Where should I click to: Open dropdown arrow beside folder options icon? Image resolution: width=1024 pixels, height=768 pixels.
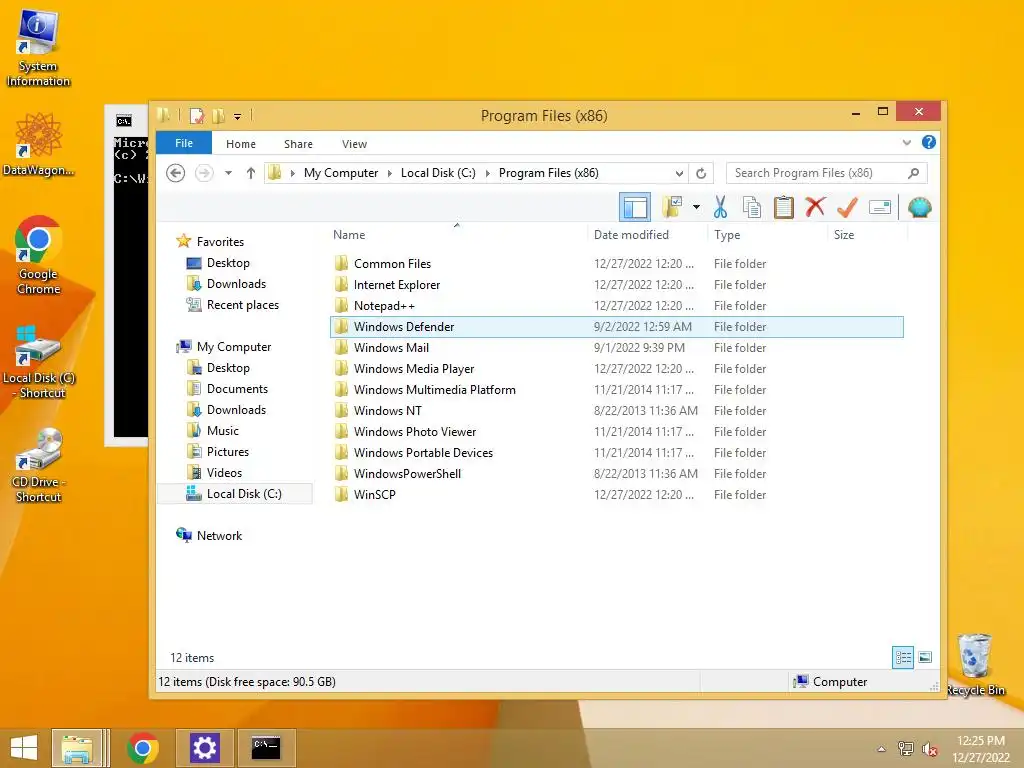pyautogui.click(x=696, y=208)
